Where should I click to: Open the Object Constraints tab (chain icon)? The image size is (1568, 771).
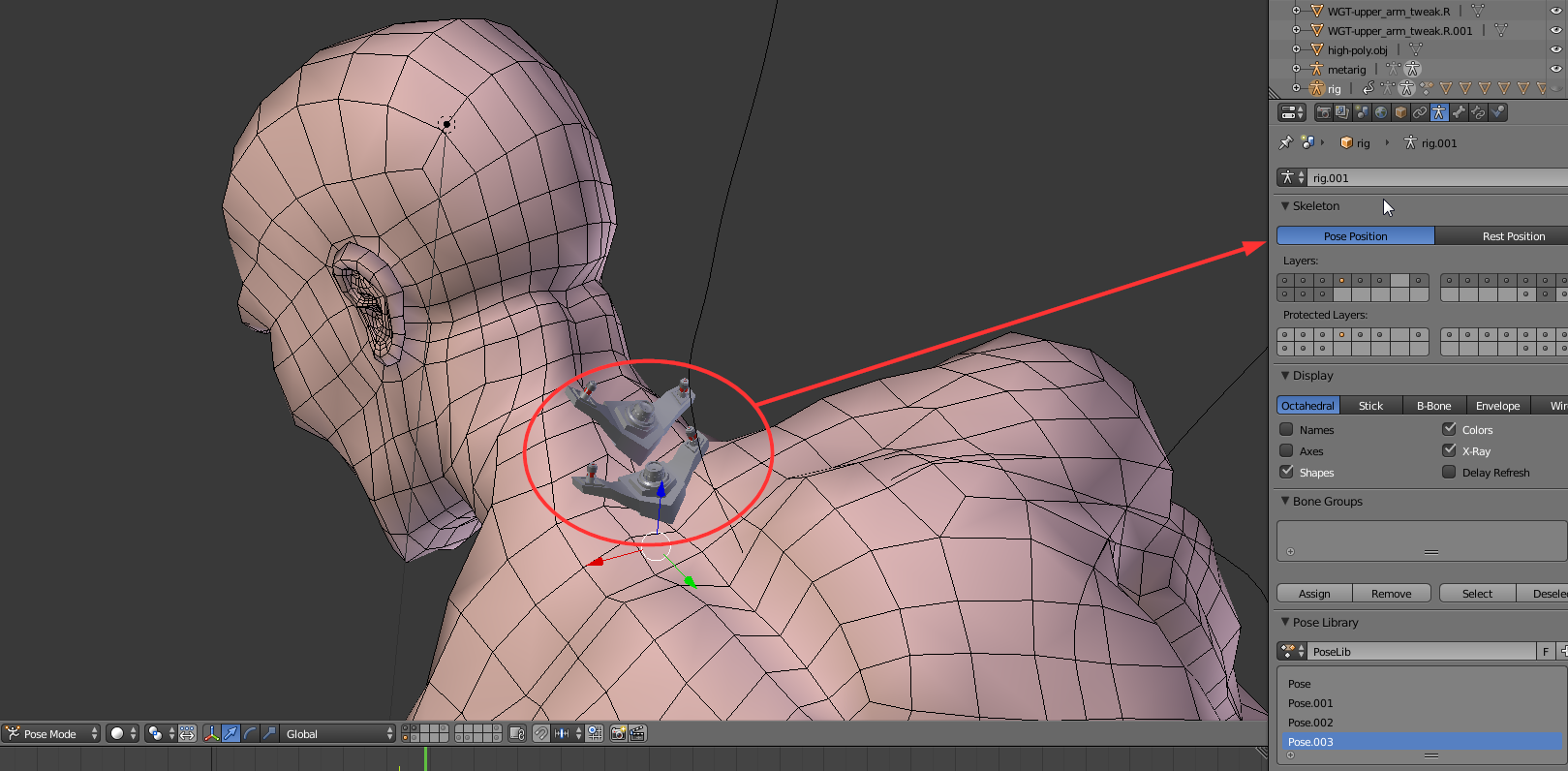pos(1420,112)
